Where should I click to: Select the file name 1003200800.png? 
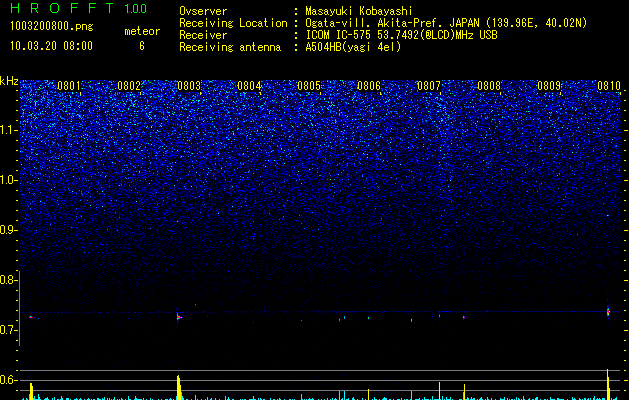coord(52,27)
